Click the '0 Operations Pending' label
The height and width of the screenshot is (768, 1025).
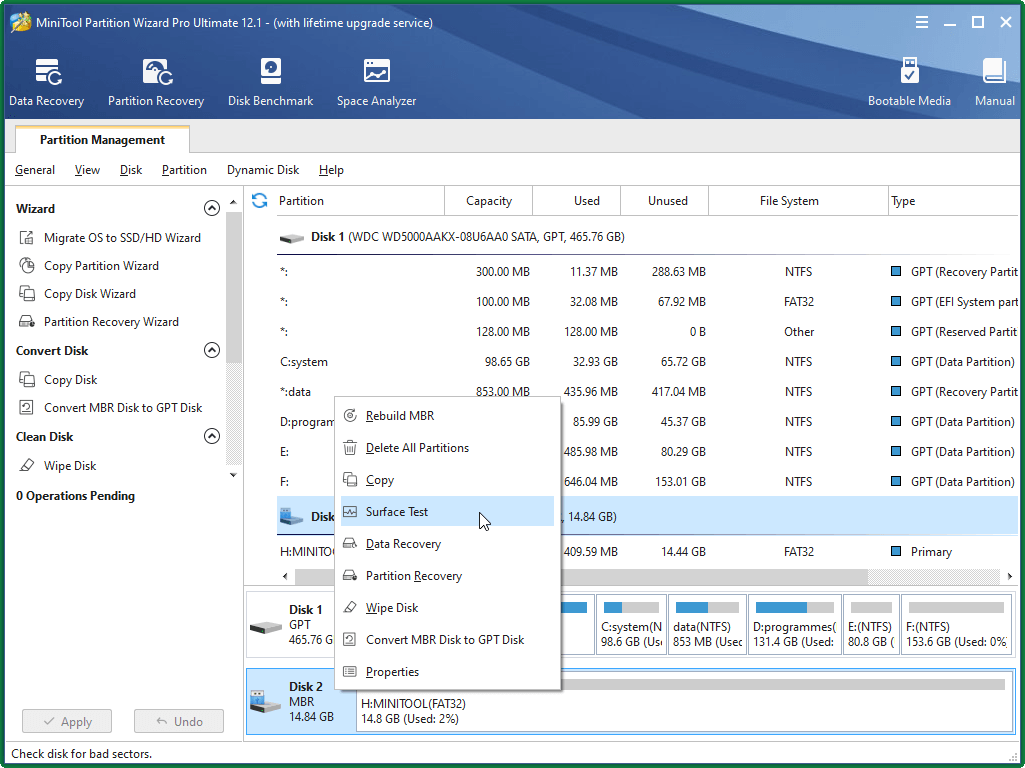pyautogui.click(x=75, y=495)
